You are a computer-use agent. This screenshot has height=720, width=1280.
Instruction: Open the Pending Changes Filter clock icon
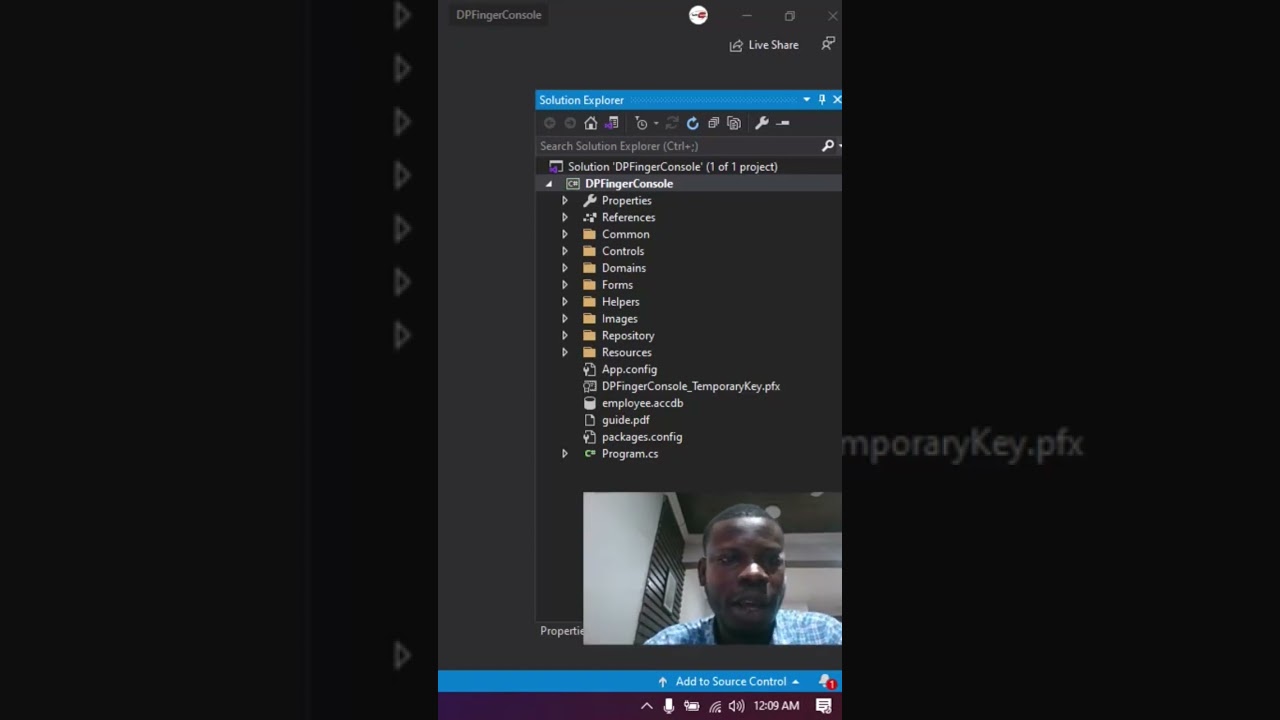[x=641, y=123]
